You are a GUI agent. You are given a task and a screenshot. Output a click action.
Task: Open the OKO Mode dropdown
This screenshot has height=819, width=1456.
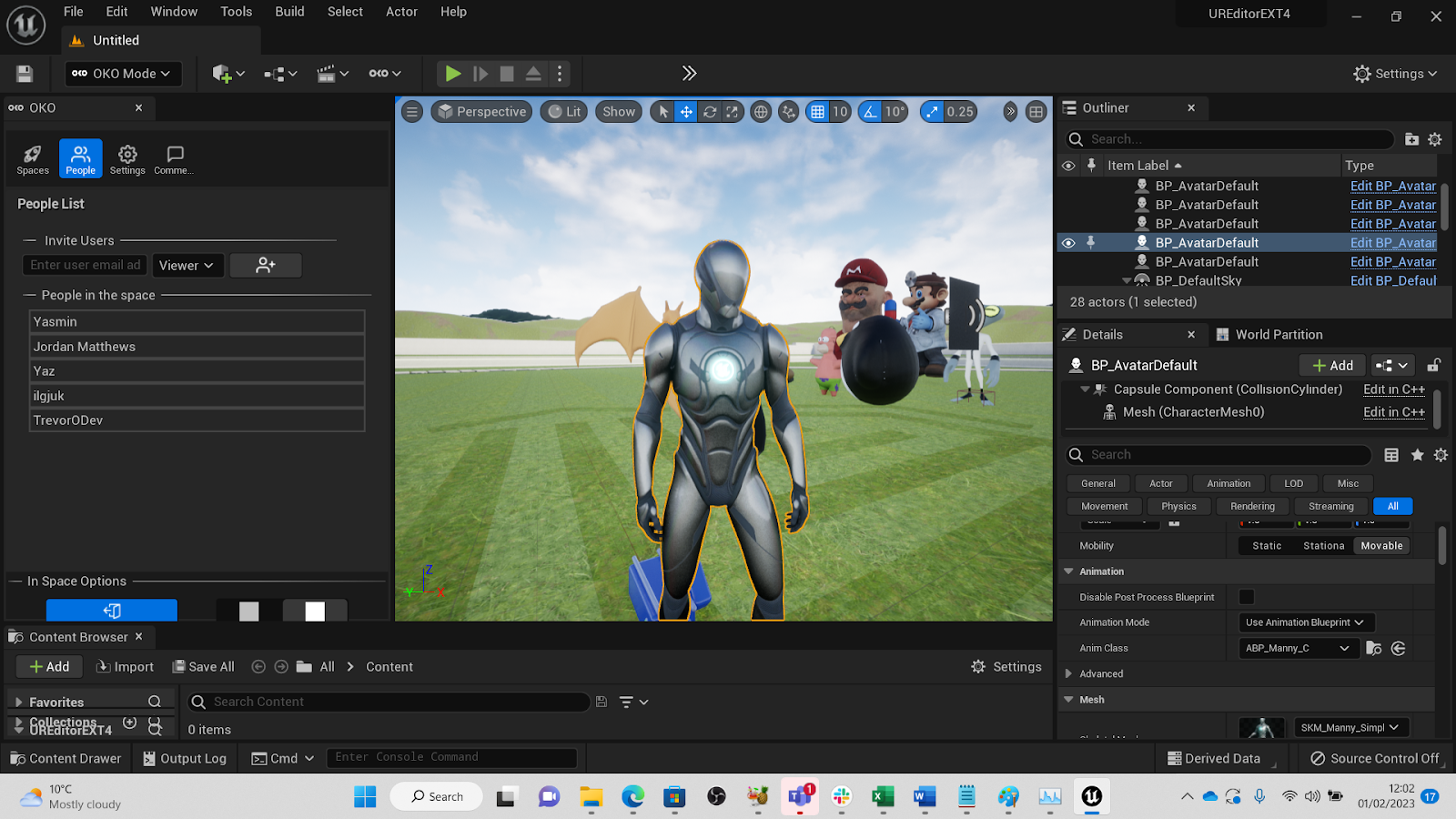click(x=123, y=74)
